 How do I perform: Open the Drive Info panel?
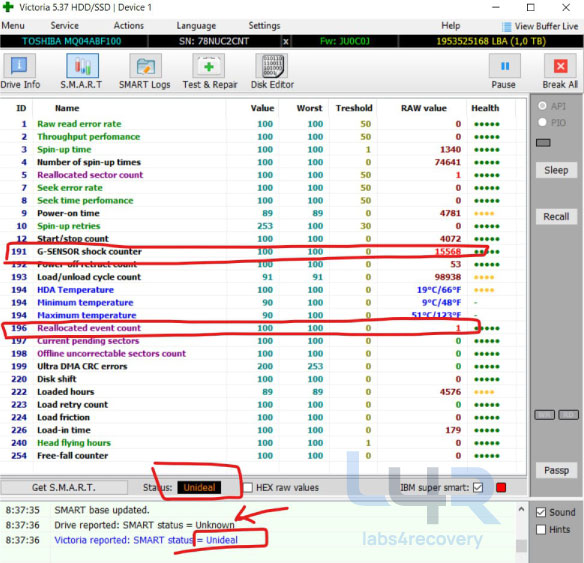19,66
